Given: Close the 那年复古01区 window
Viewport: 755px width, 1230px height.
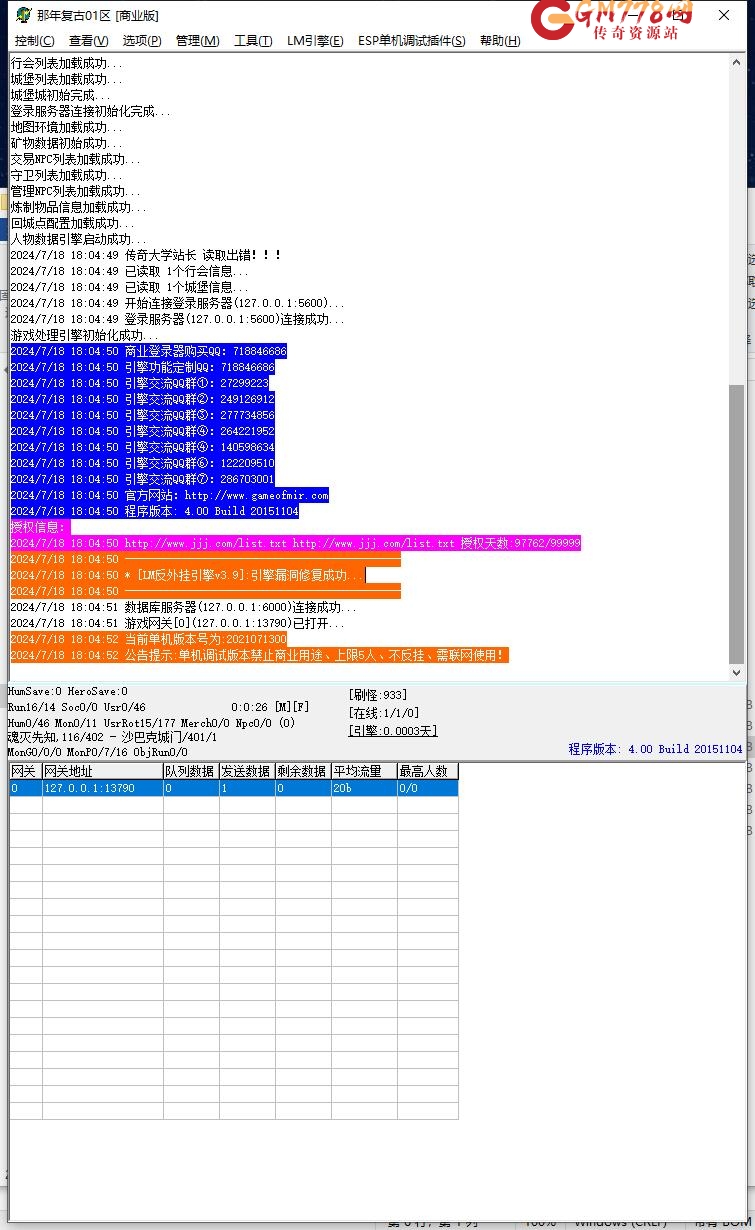Looking at the screenshot, I should [x=724, y=16].
